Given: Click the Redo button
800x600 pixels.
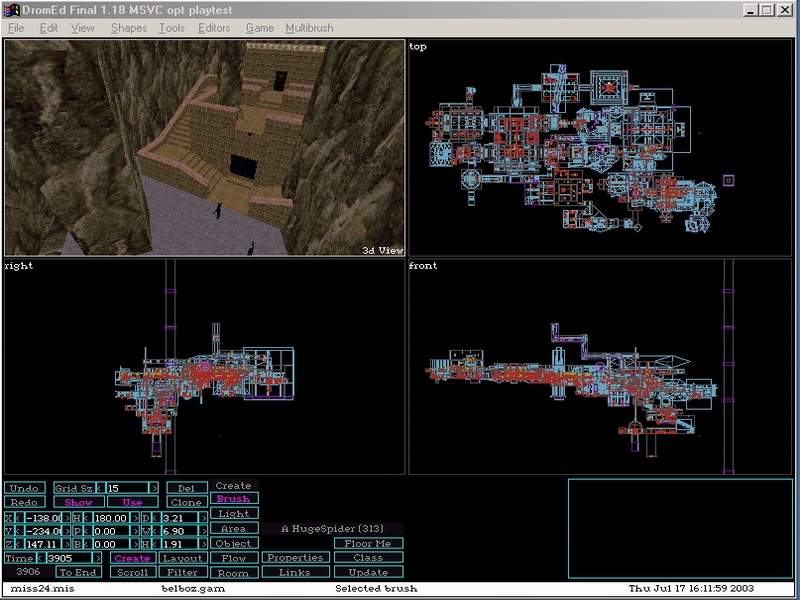Looking at the screenshot, I should 24,502.
